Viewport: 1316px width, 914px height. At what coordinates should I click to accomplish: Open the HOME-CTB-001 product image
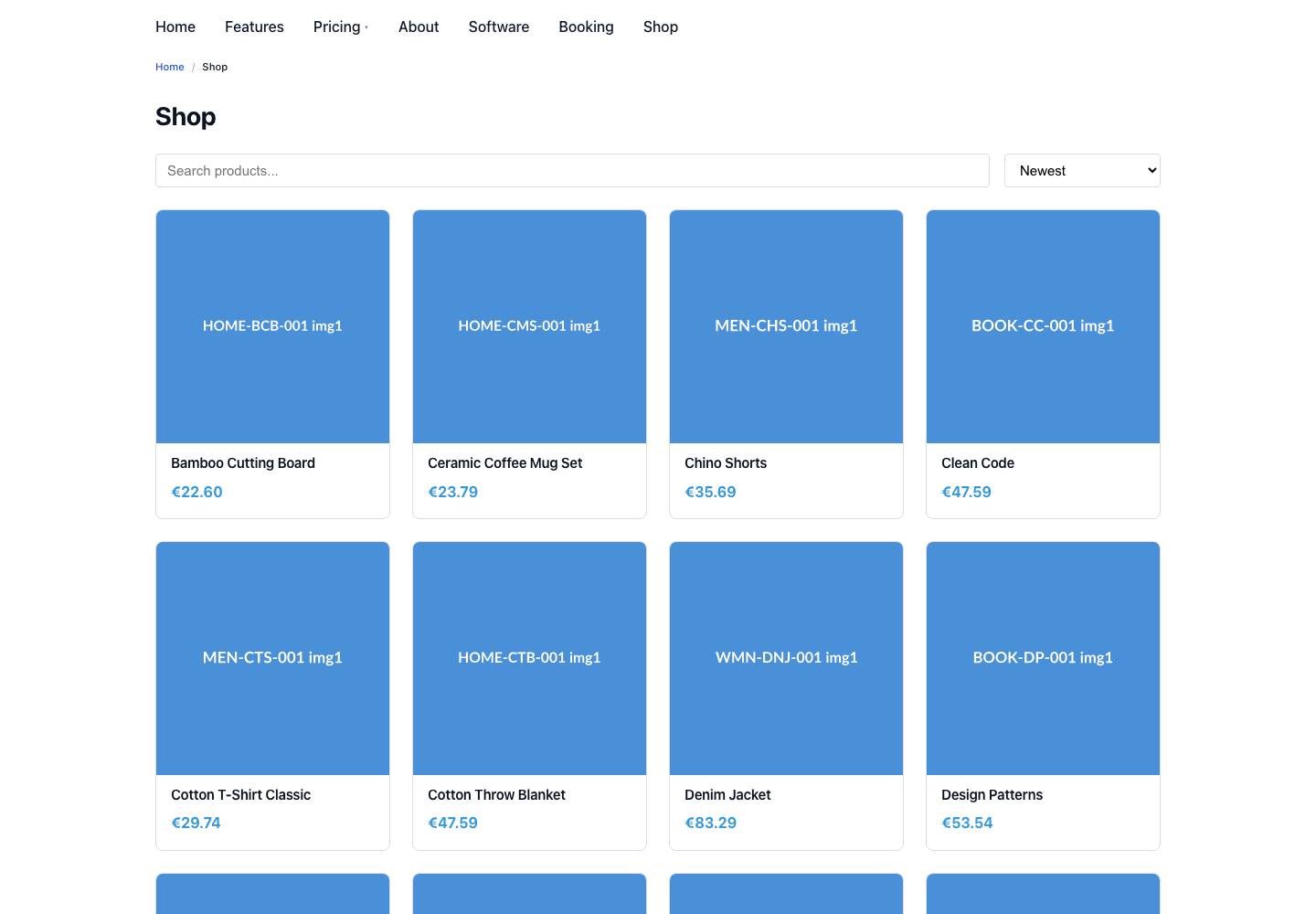[529, 659]
